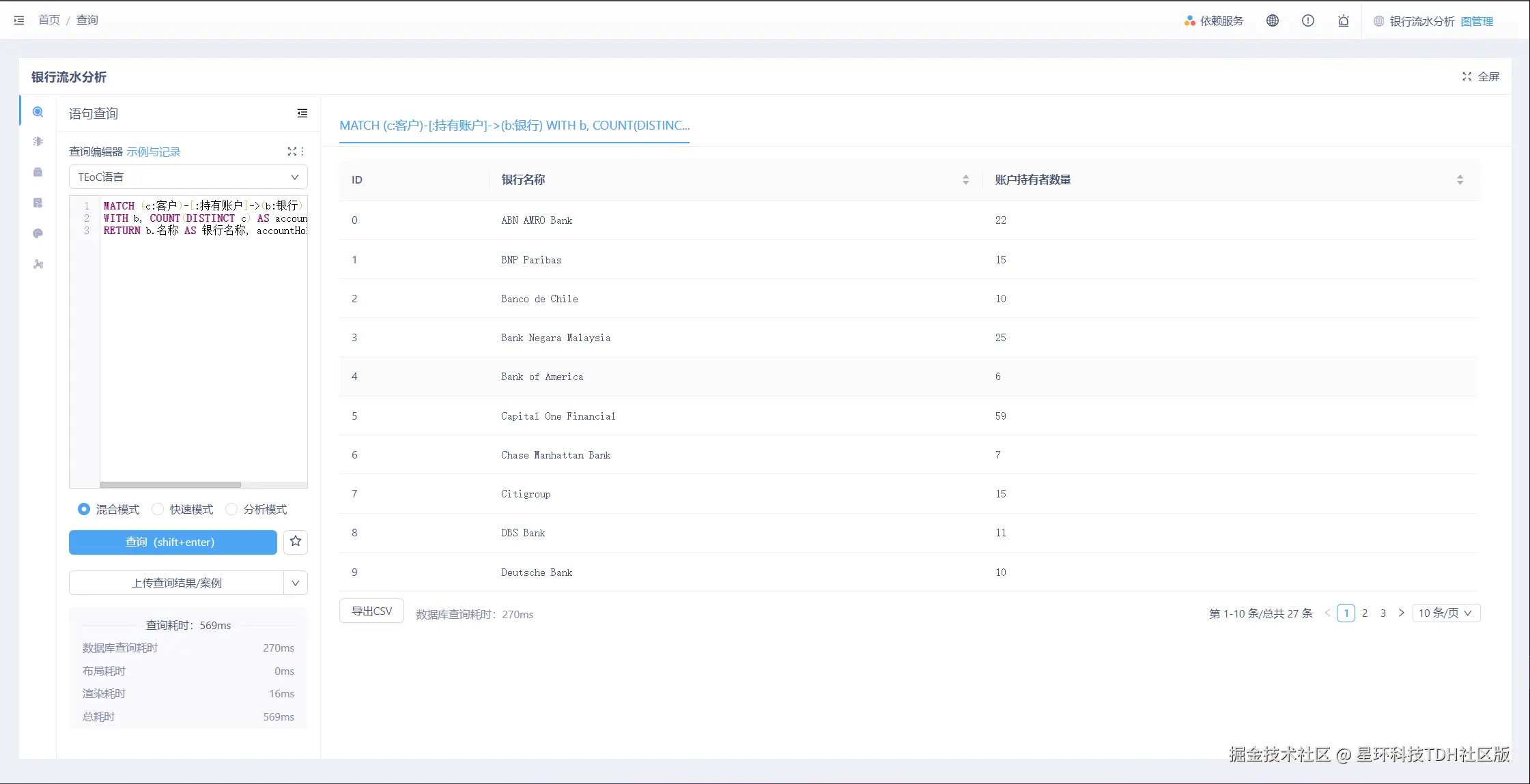The width and height of the screenshot is (1530, 784).
Task: Open the query editor three-dot more menu
Action: click(x=302, y=151)
